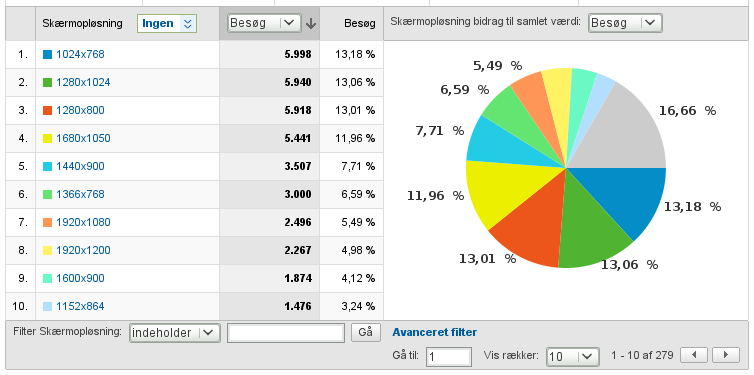This screenshot has width=754, height=375.
Task: Click the descending sort arrow icon
Action: pyautogui.click(x=311, y=23)
